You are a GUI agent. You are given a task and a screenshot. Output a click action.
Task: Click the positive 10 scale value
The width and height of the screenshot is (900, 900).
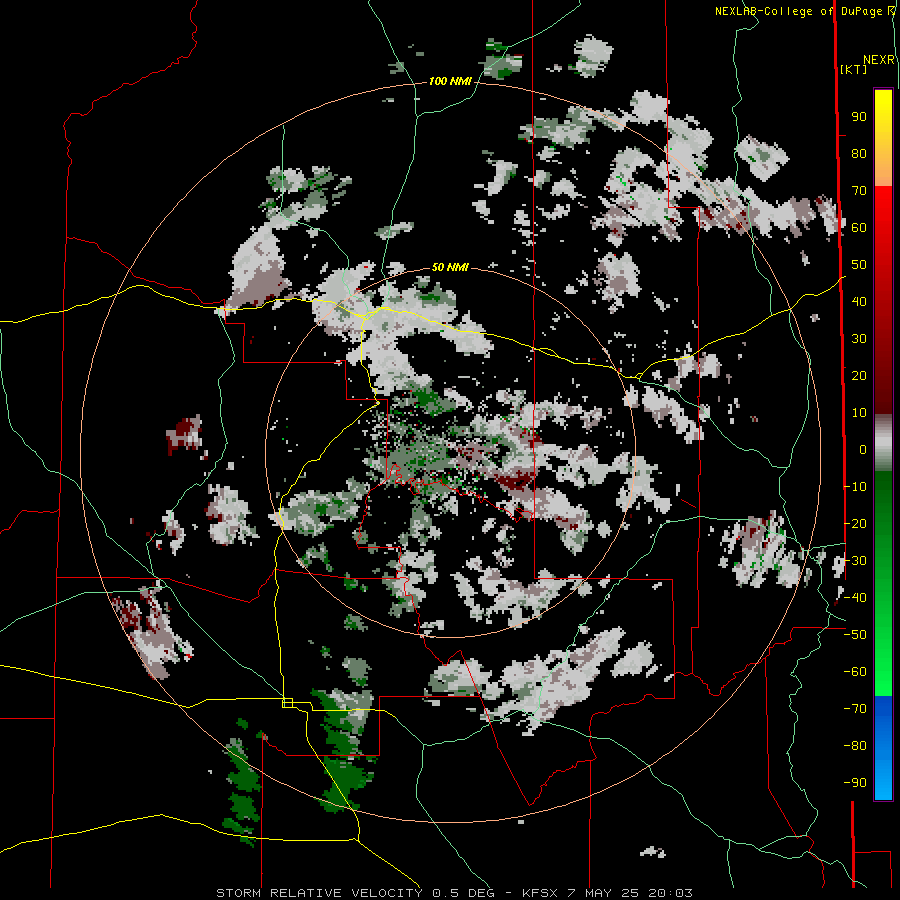(859, 413)
